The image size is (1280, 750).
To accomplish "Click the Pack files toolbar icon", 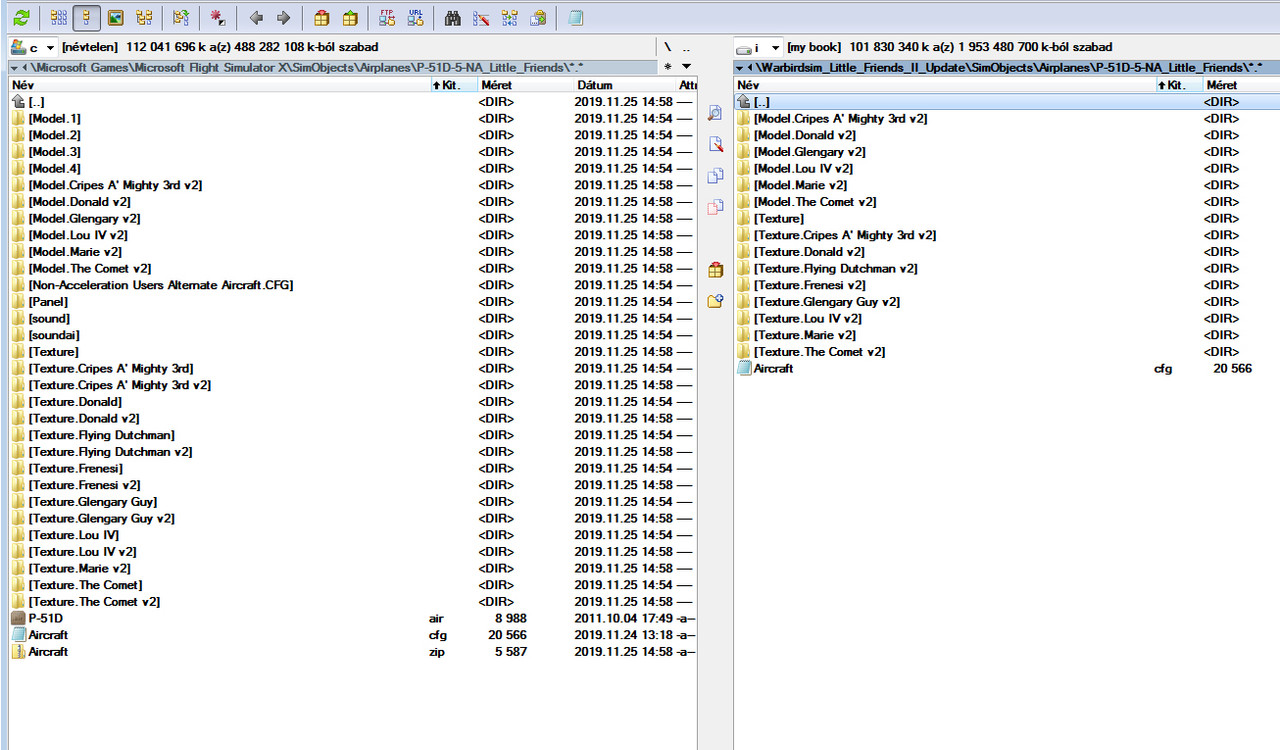I will 320,17.
